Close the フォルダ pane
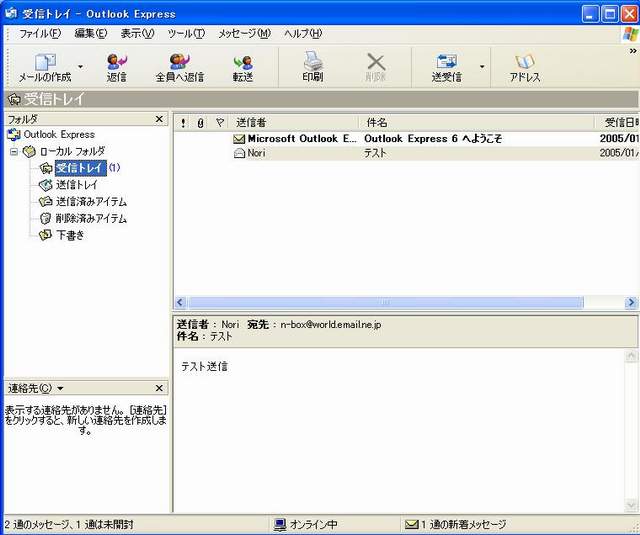The height and width of the screenshot is (535, 640). click(x=160, y=119)
